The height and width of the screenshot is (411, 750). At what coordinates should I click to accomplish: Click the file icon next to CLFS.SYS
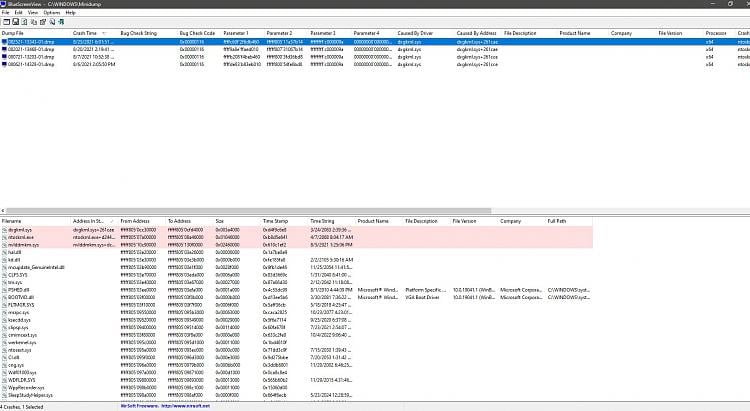point(4,275)
